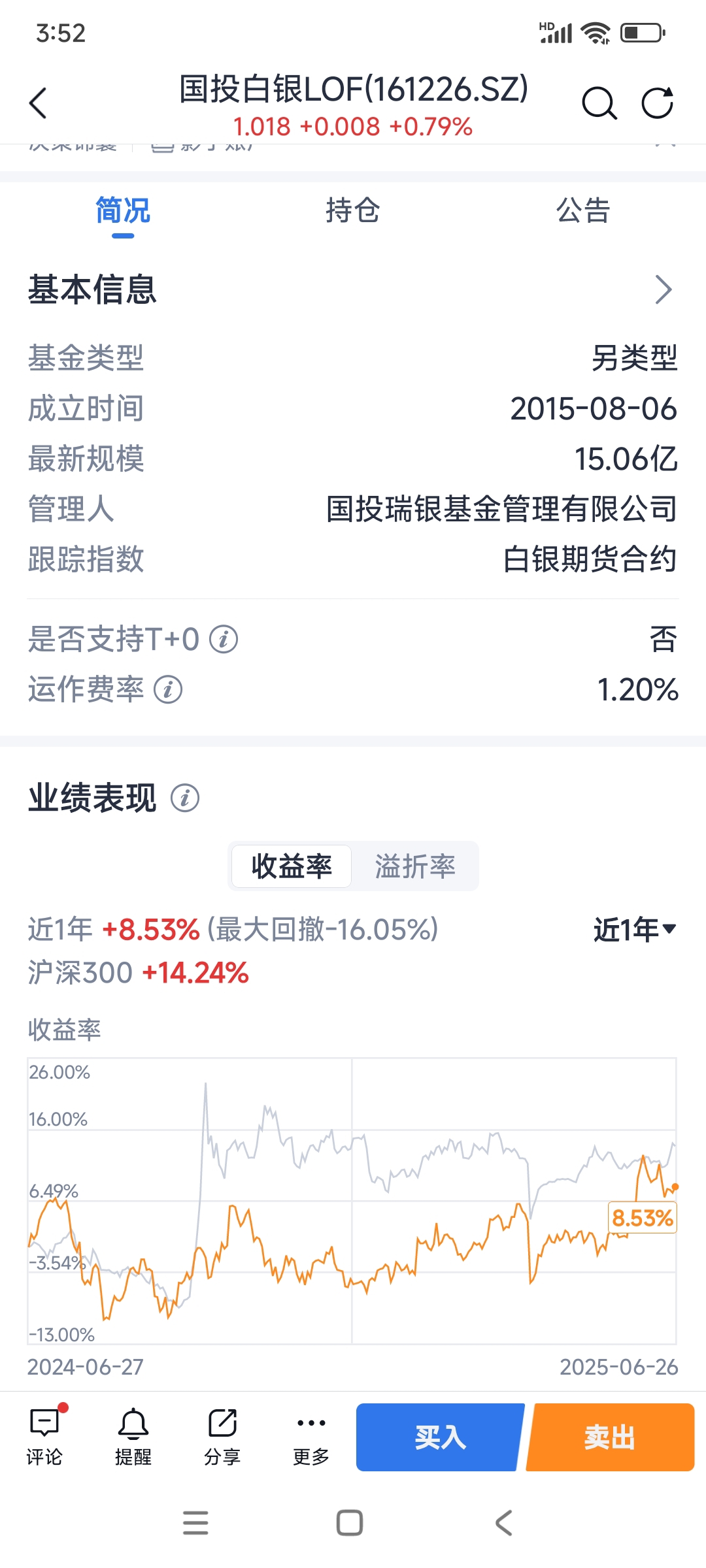Refresh quotes with the reload icon
The image size is (706, 1568).
click(x=657, y=103)
